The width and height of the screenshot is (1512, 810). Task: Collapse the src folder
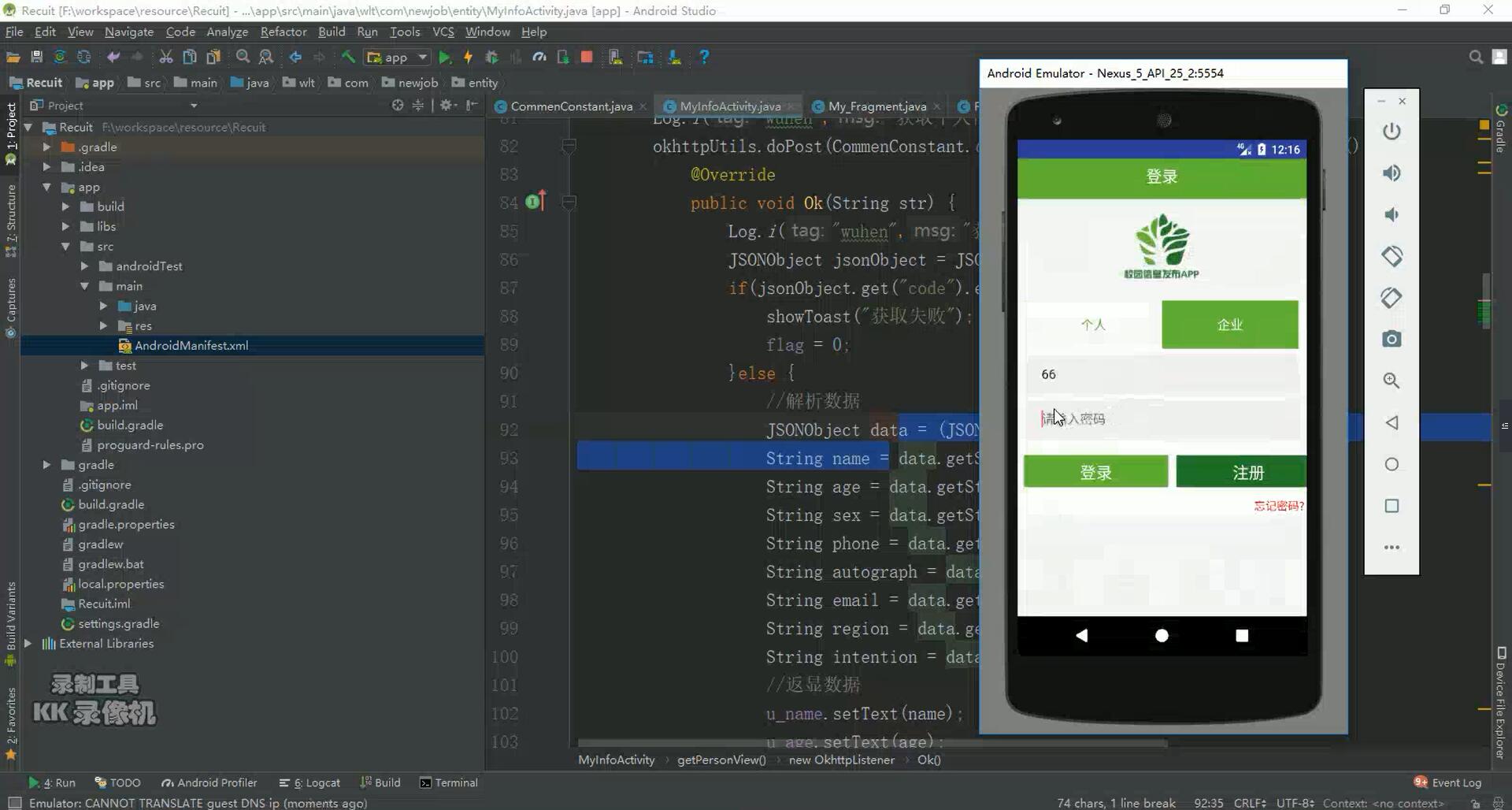point(65,246)
